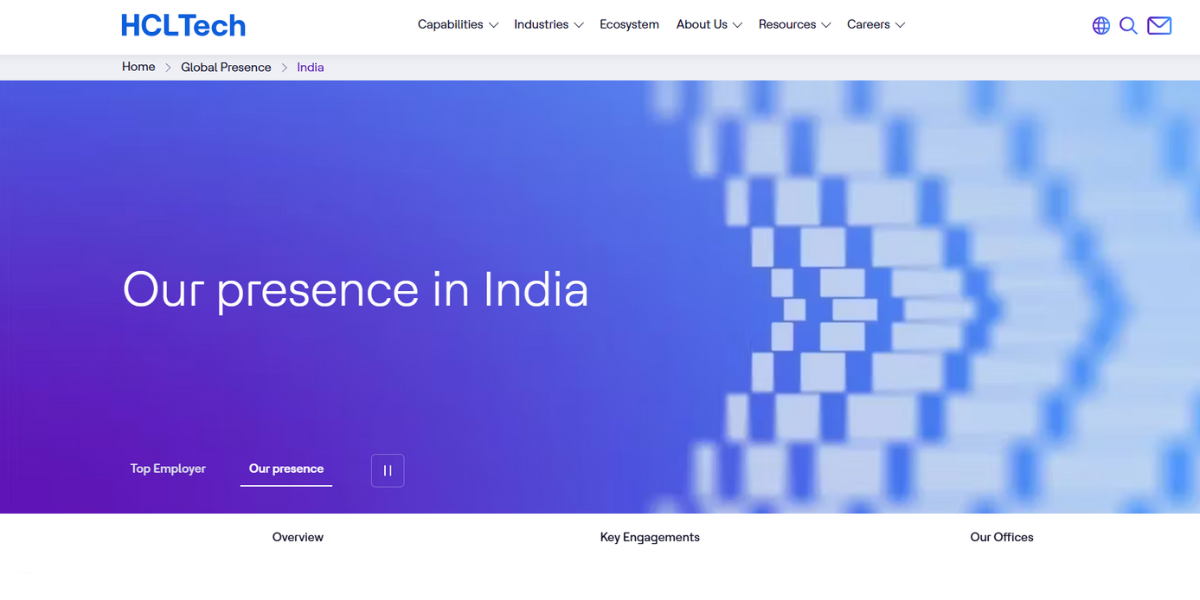This screenshot has height=600, width=1200.
Task: Pause the banner slideshow
Action: [x=387, y=470]
